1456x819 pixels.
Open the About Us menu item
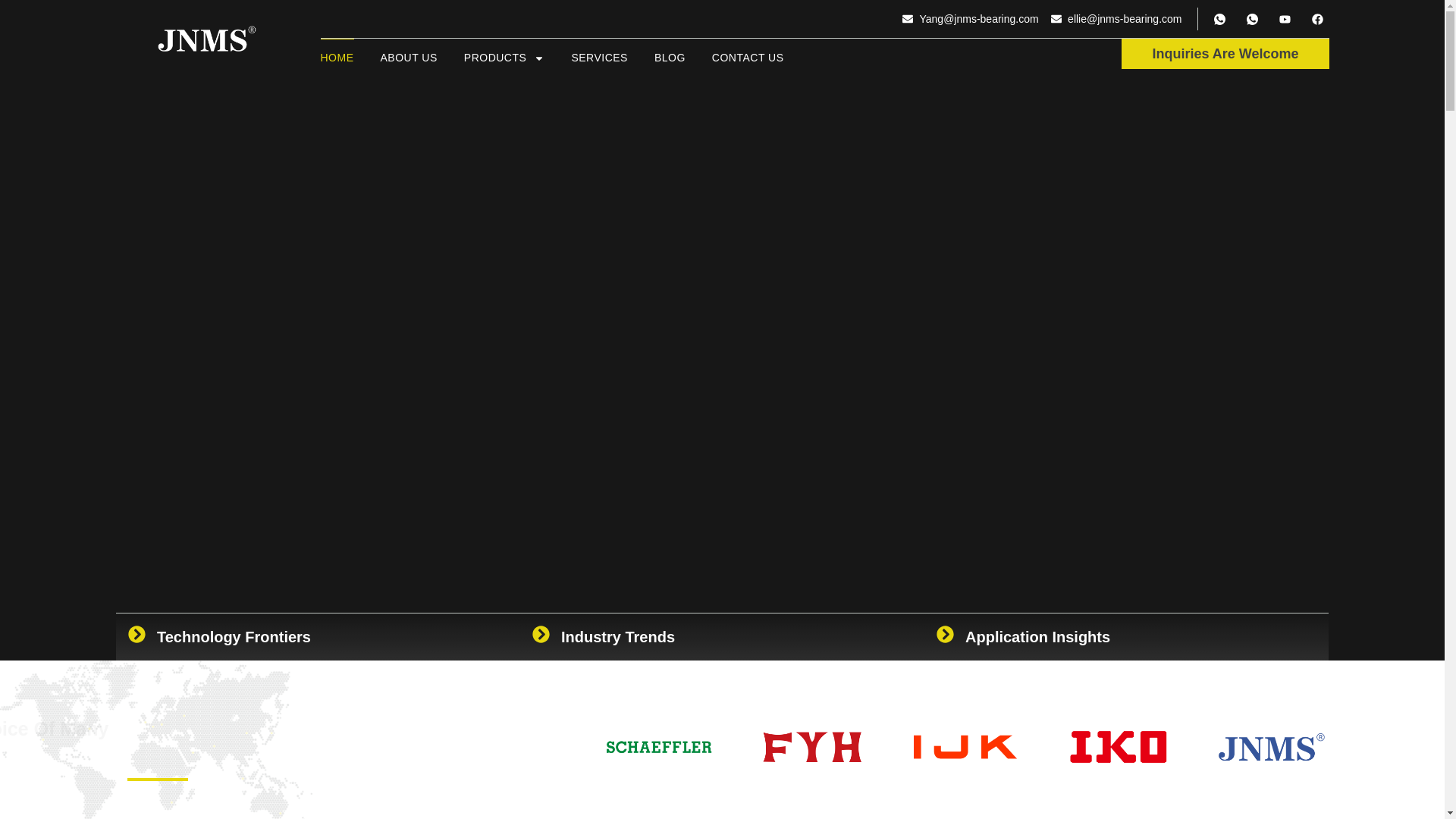(408, 58)
